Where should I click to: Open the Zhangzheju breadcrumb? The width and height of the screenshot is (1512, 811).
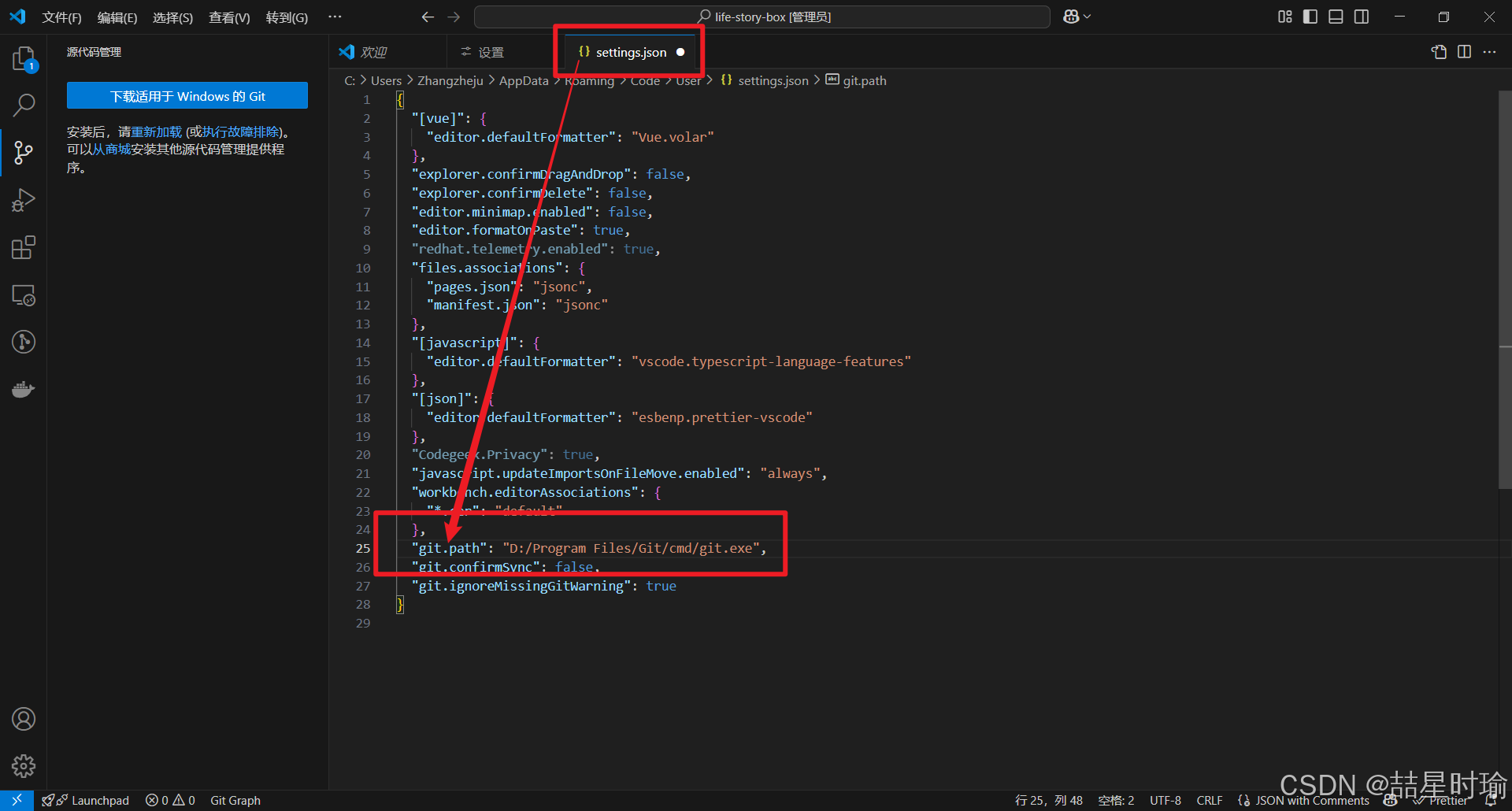coord(450,80)
